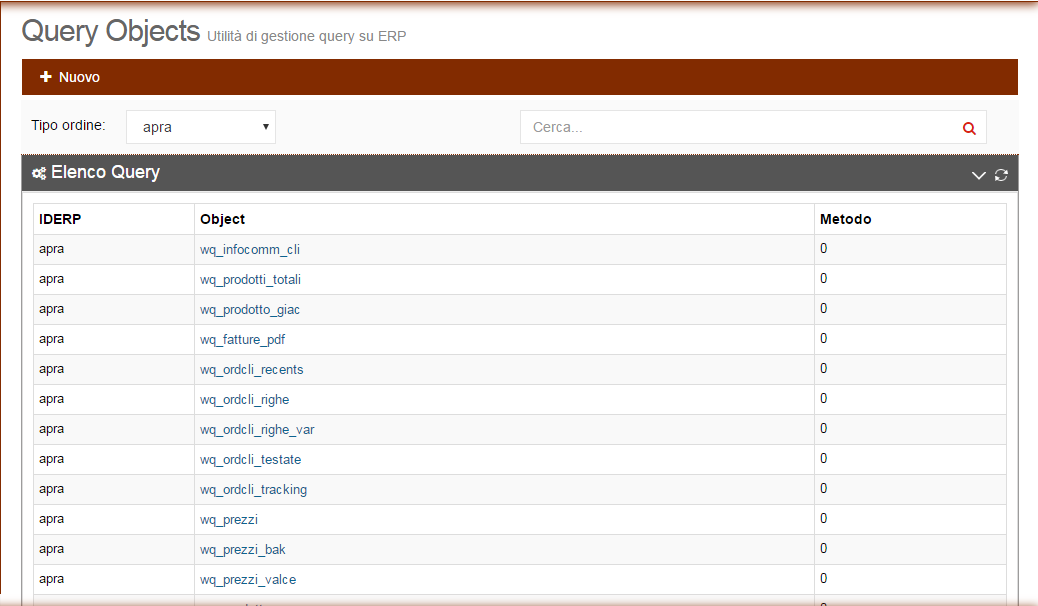Click the wq_ordcli_recents link
Screen dimensions: 1038x606
pos(251,369)
